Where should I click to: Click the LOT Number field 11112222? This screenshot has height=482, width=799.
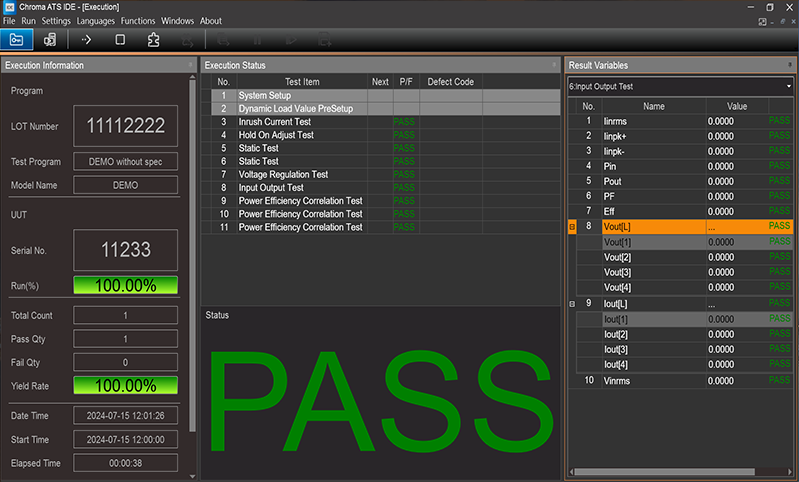click(125, 126)
